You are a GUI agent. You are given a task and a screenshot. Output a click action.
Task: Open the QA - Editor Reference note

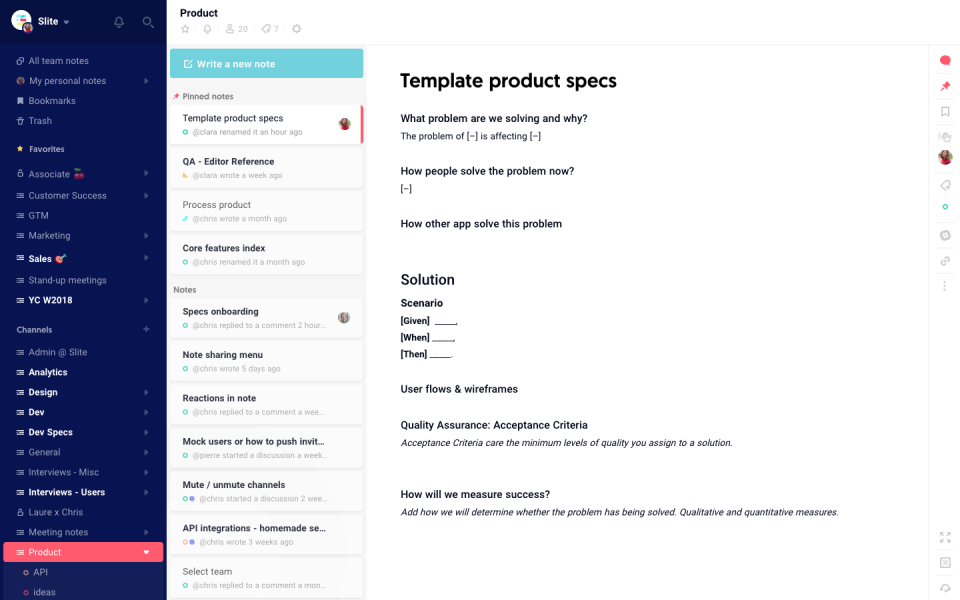point(228,161)
